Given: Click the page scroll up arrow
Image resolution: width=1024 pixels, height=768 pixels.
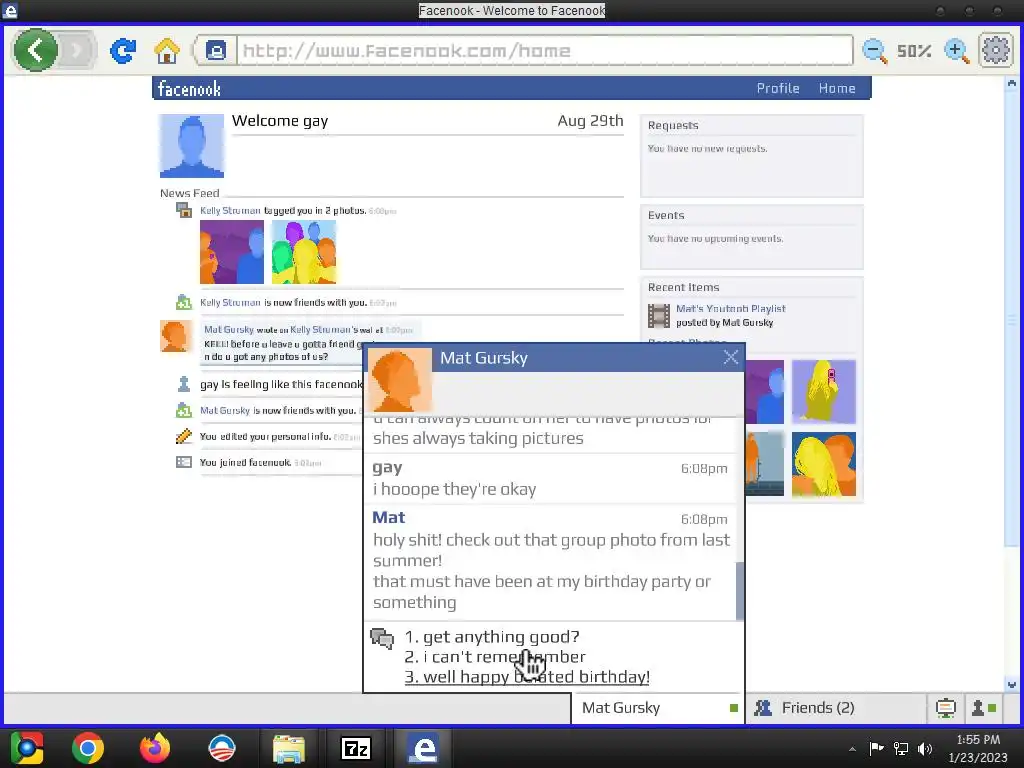Looking at the screenshot, I should 1012,83.
